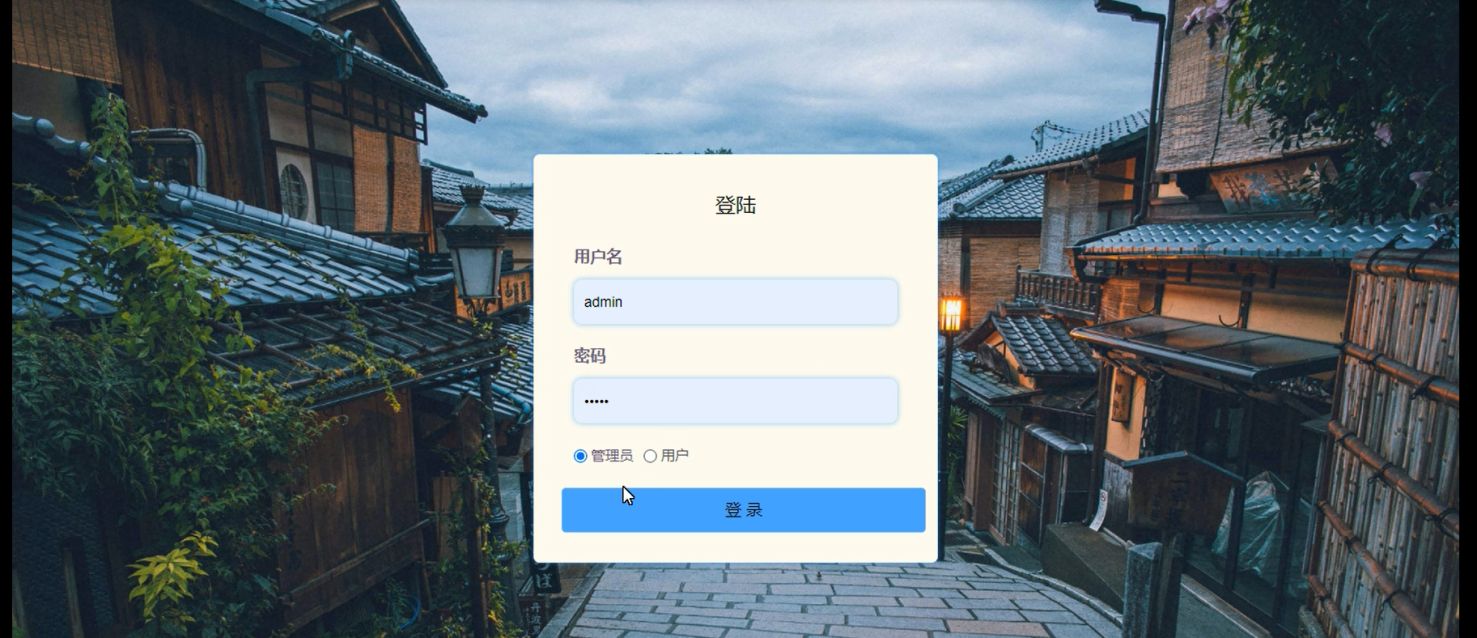Click the 用户名 username input field
1477x638 pixels.
[735, 302]
